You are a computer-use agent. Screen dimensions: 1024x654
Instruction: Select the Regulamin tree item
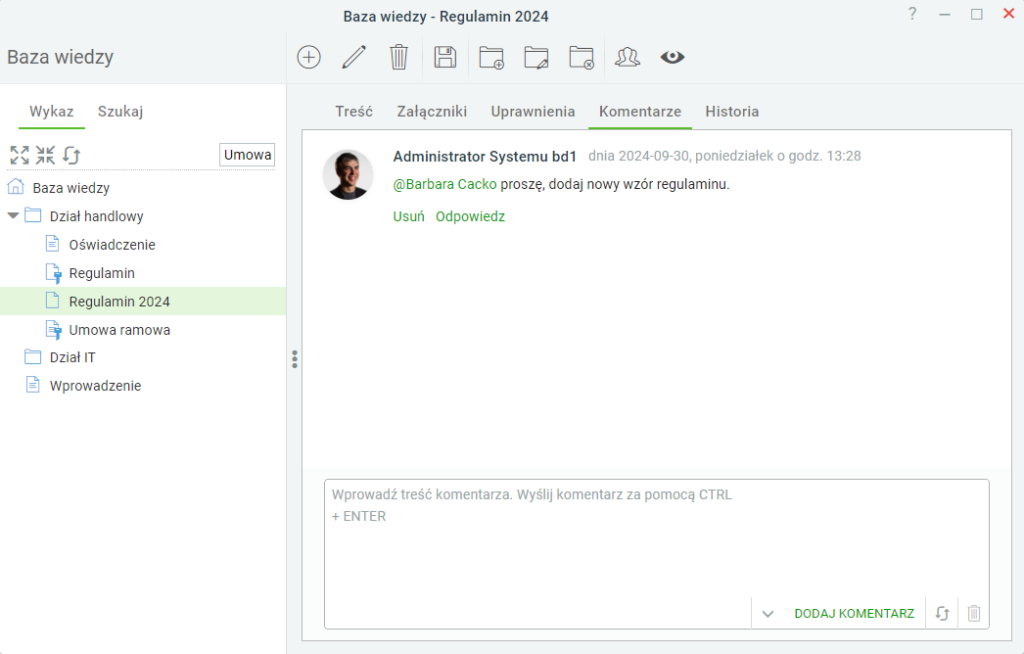(x=102, y=273)
